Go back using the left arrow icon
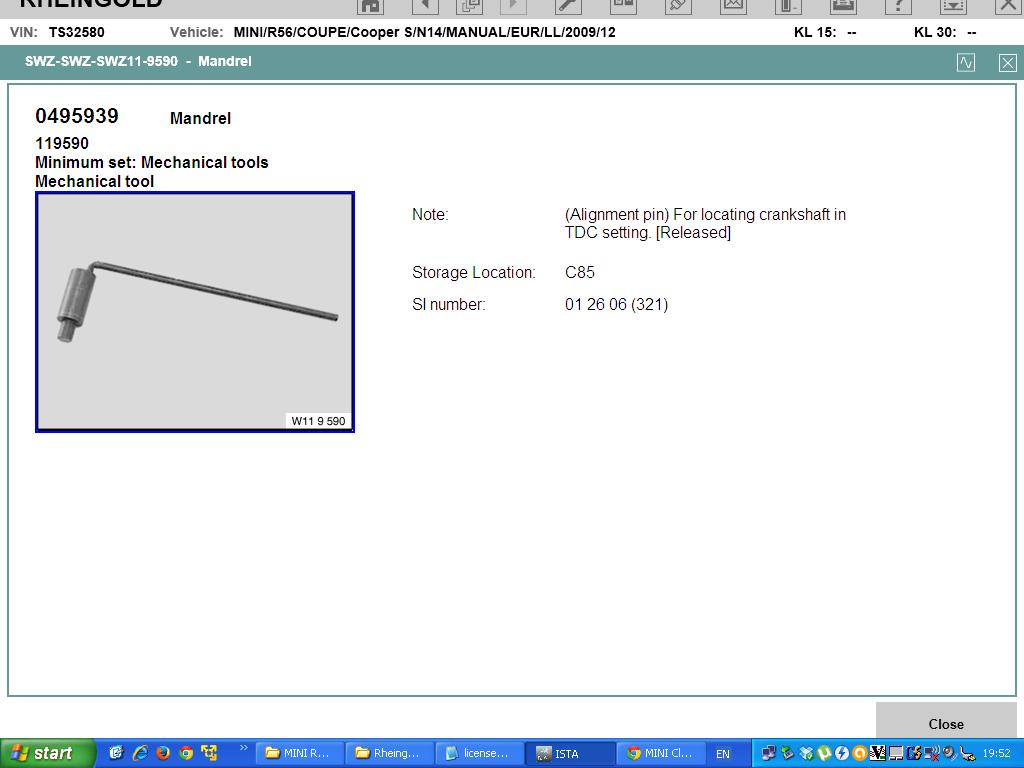Screen dimensions: 1024x768 425,7
